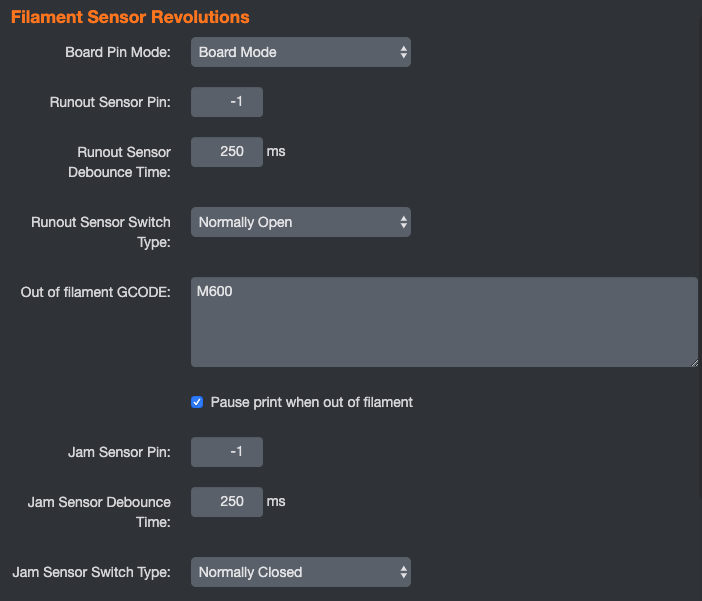This screenshot has height=601, width=702.
Task: Open the Board Pin Mode dropdown
Action: tap(300, 52)
